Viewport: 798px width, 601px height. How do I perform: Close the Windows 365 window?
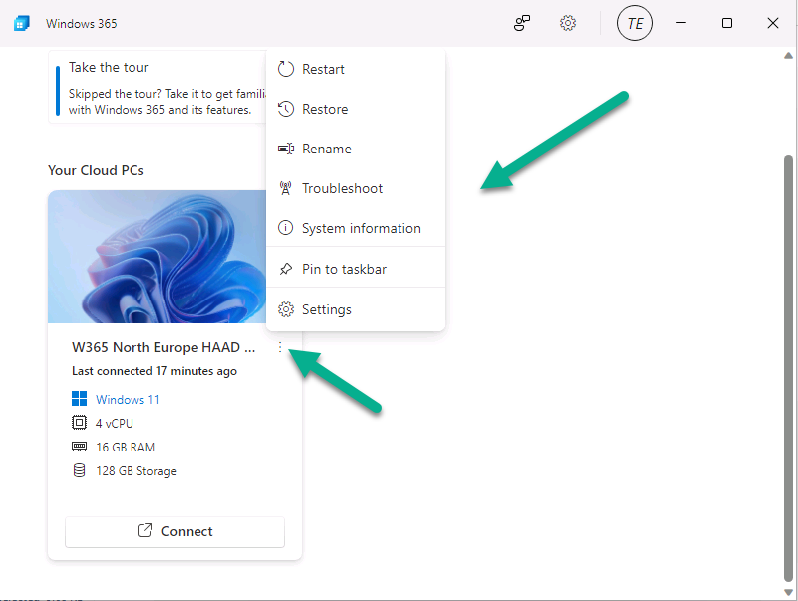click(773, 23)
